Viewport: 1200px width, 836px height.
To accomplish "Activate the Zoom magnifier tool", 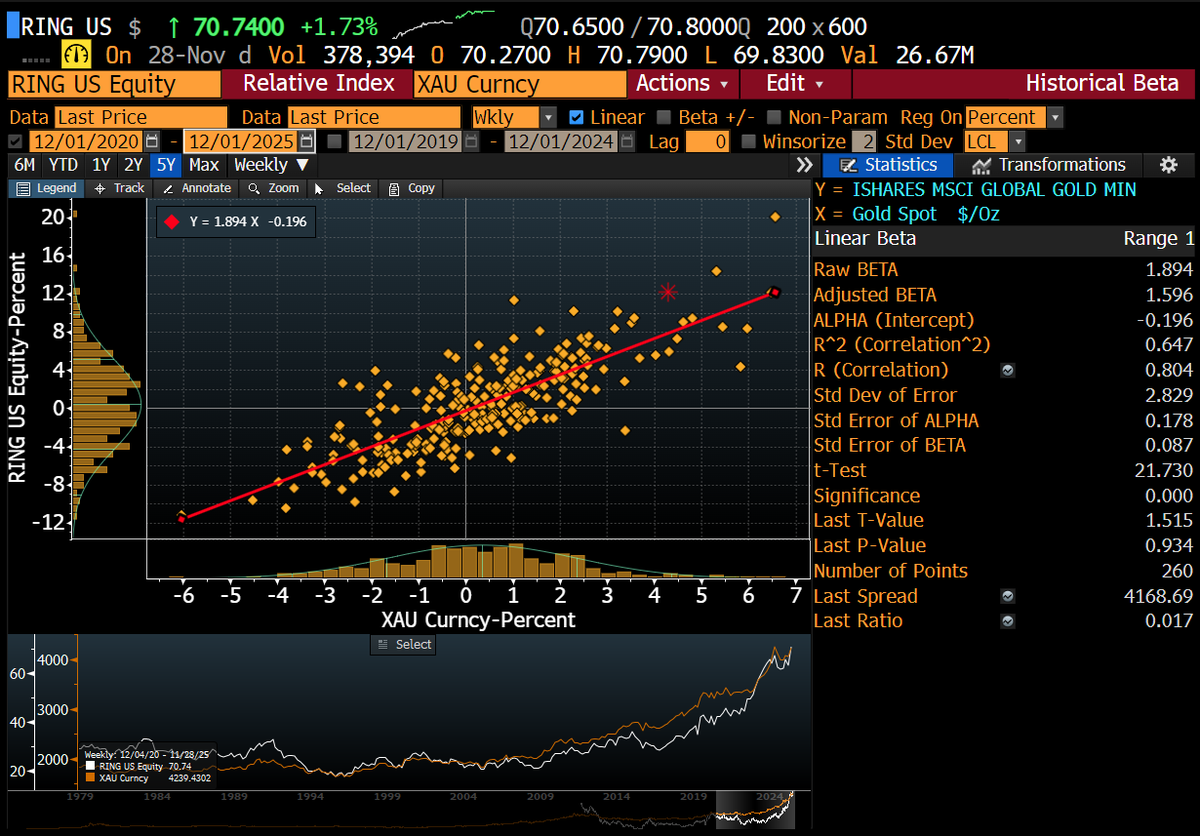I will point(274,188).
